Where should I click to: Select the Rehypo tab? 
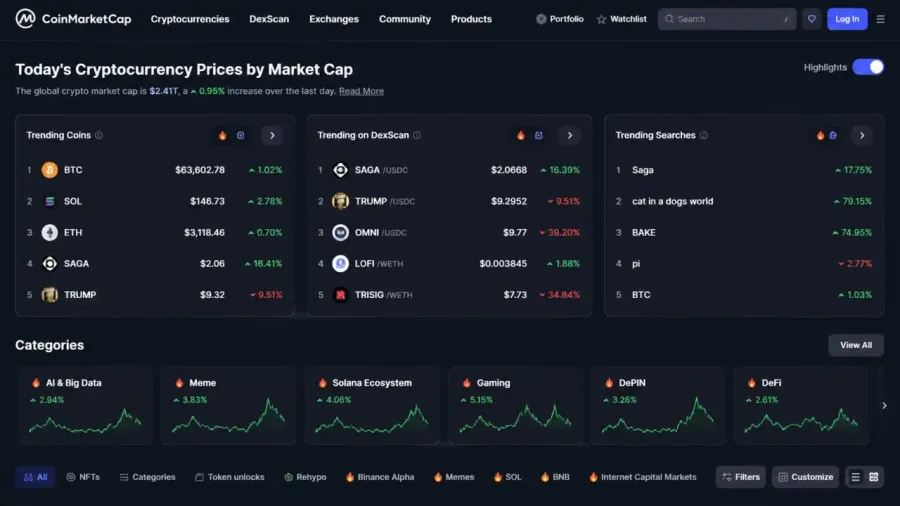coord(305,477)
